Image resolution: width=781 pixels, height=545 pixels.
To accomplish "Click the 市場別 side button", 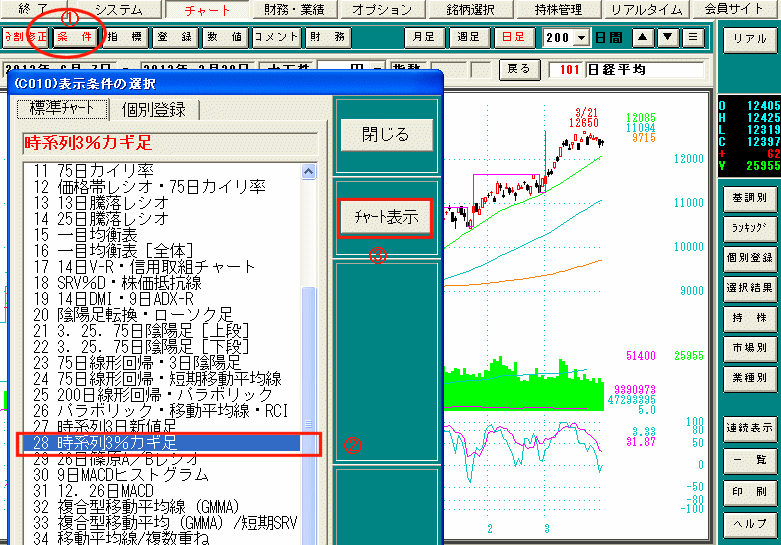I will (750, 348).
